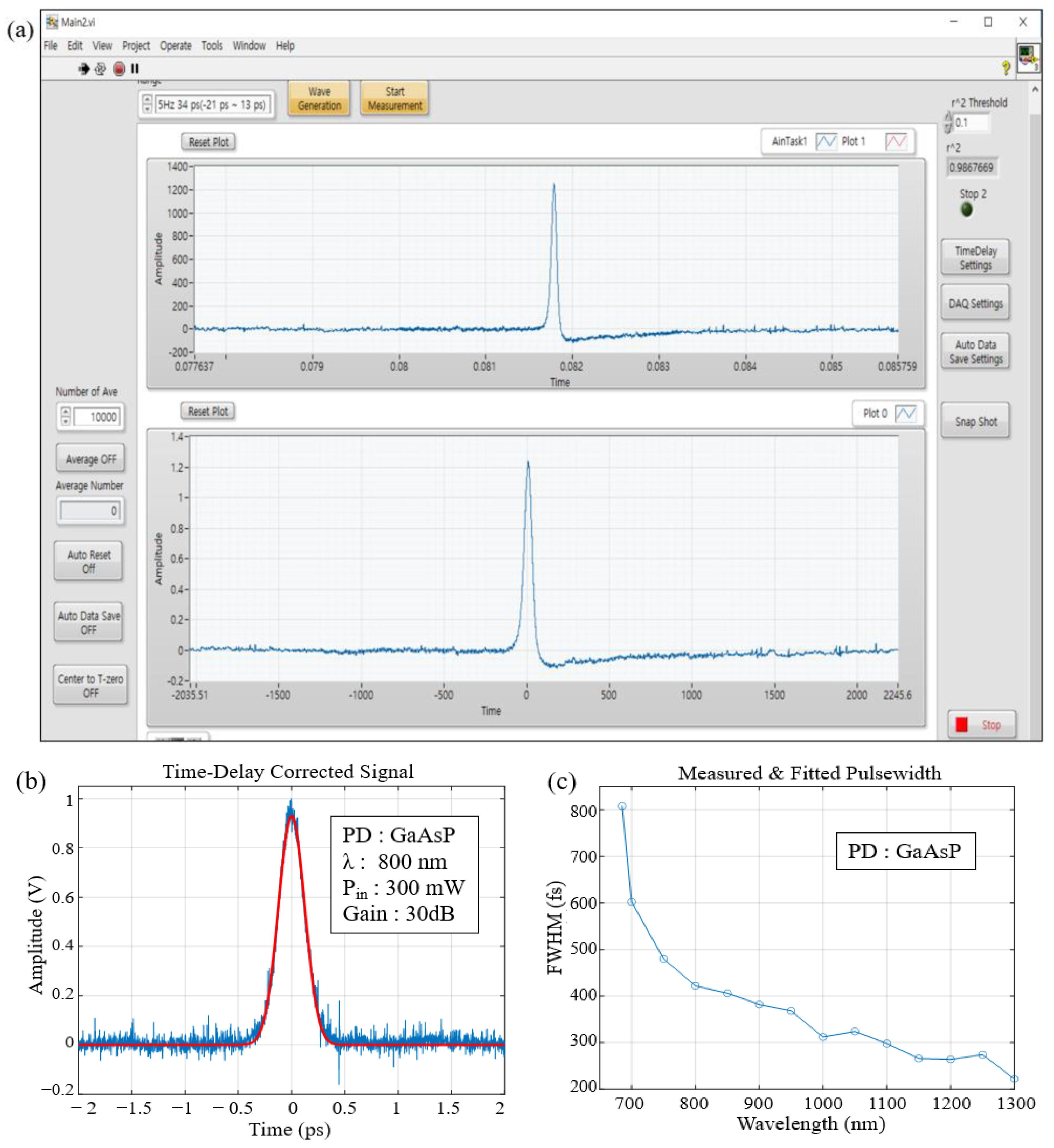
Task: Click the Pause execution icon
Action: pyautogui.click(x=135, y=69)
